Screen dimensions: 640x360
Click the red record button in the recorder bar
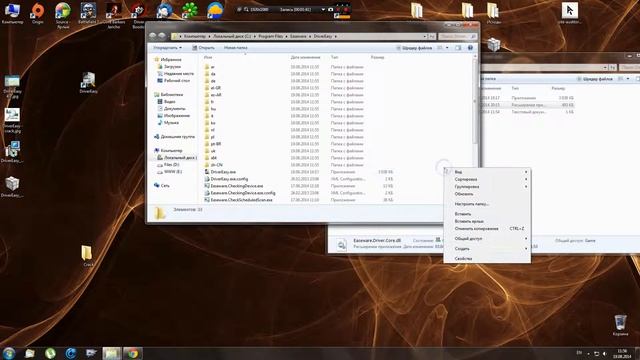point(346,9)
